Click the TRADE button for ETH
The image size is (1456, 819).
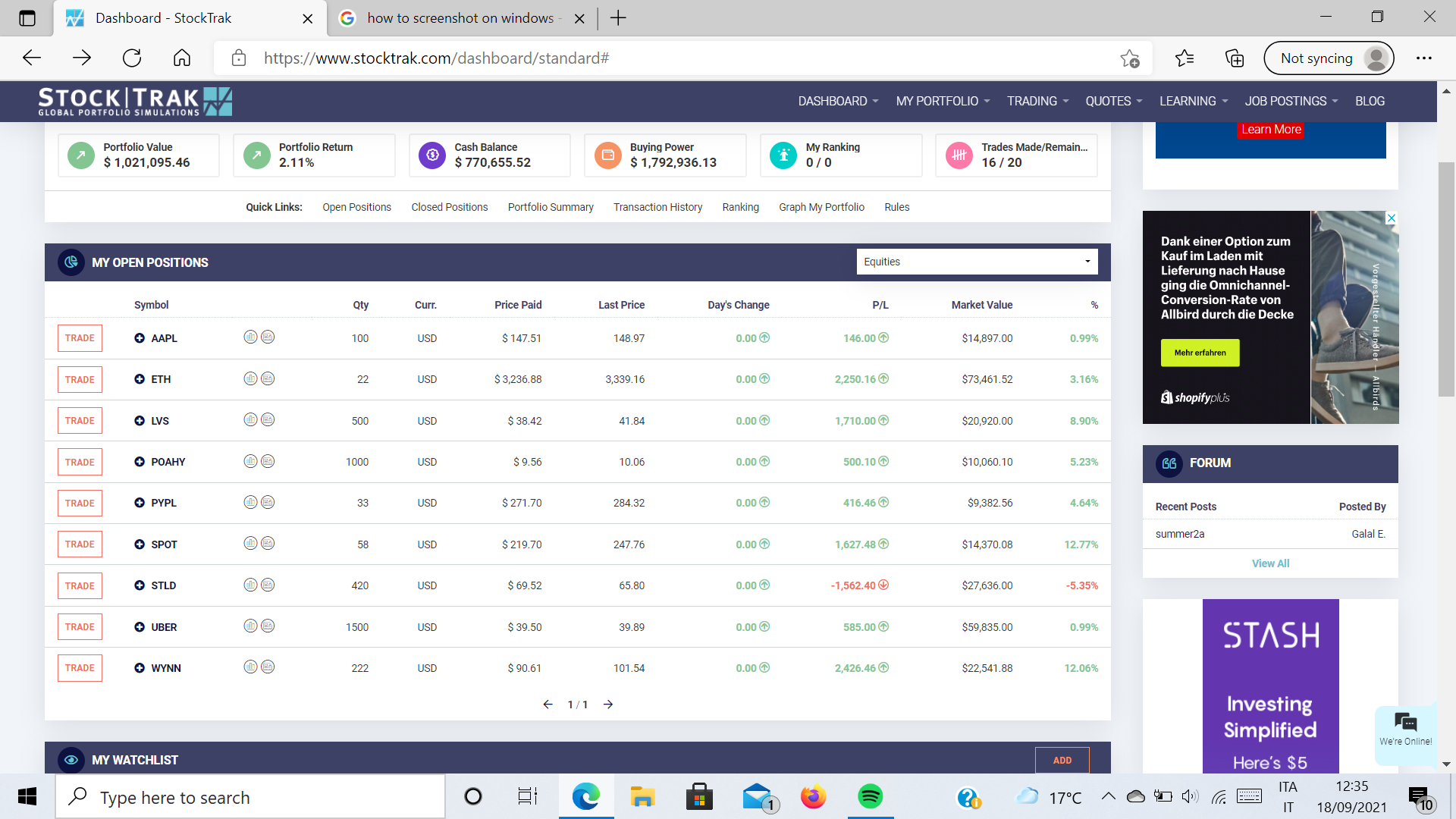pyautogui.click(x=80, y=380)
